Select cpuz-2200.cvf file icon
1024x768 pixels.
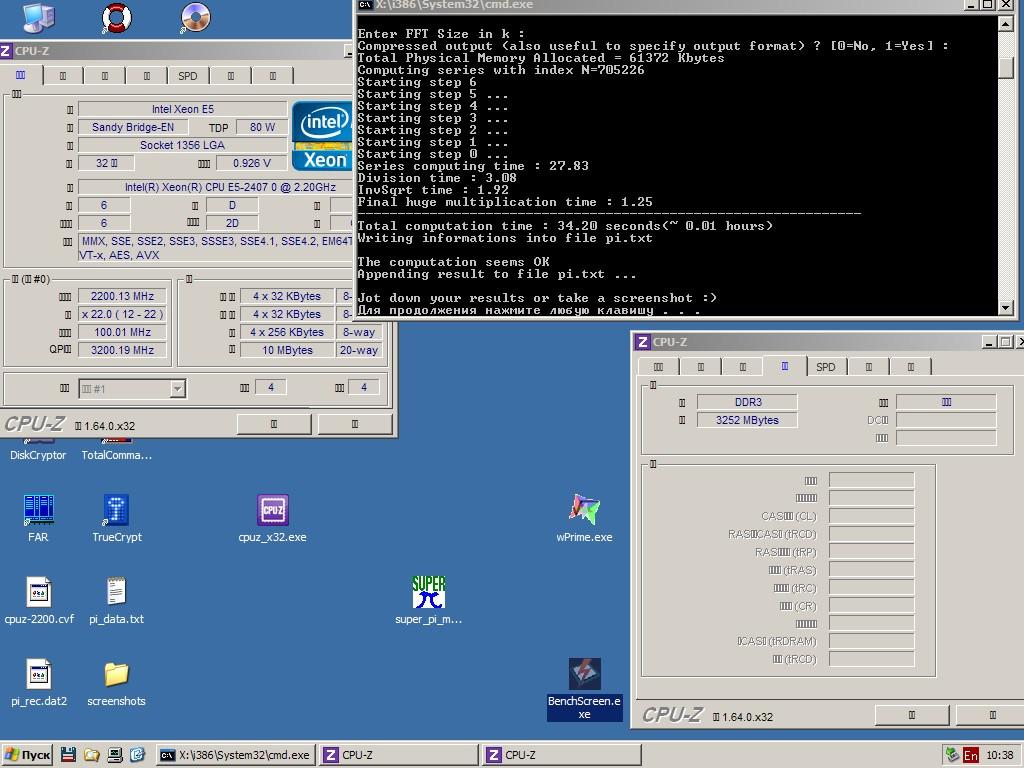(x=39, y=600)
